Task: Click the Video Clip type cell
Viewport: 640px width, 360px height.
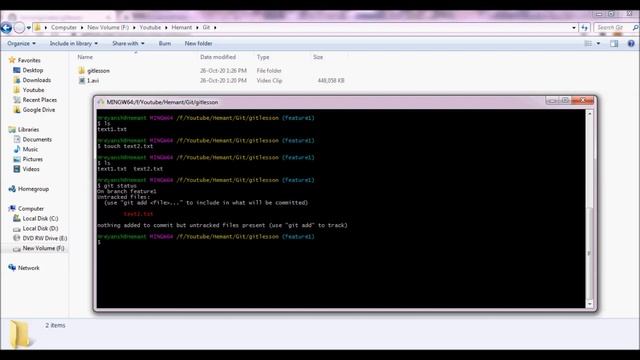Action: [269, 81]
